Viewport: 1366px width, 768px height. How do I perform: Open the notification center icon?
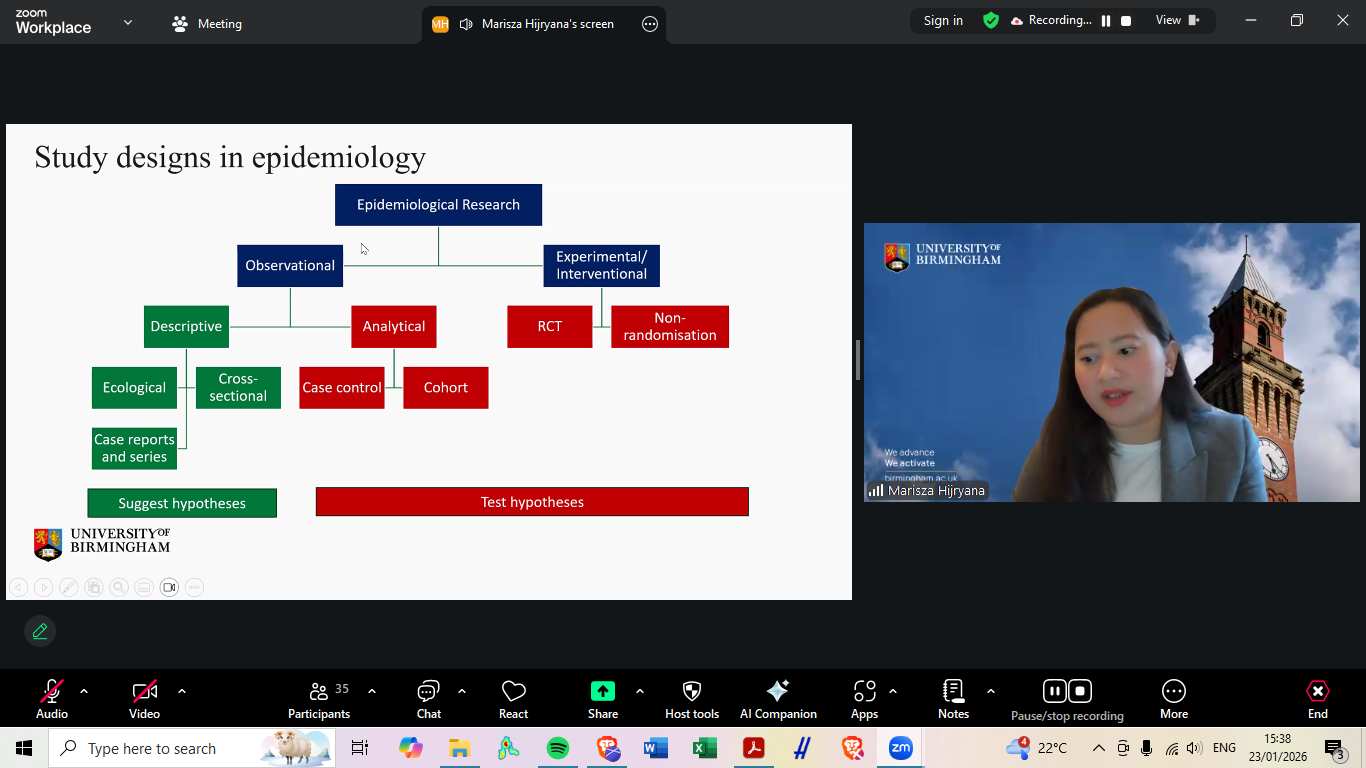click(1334, 748)
